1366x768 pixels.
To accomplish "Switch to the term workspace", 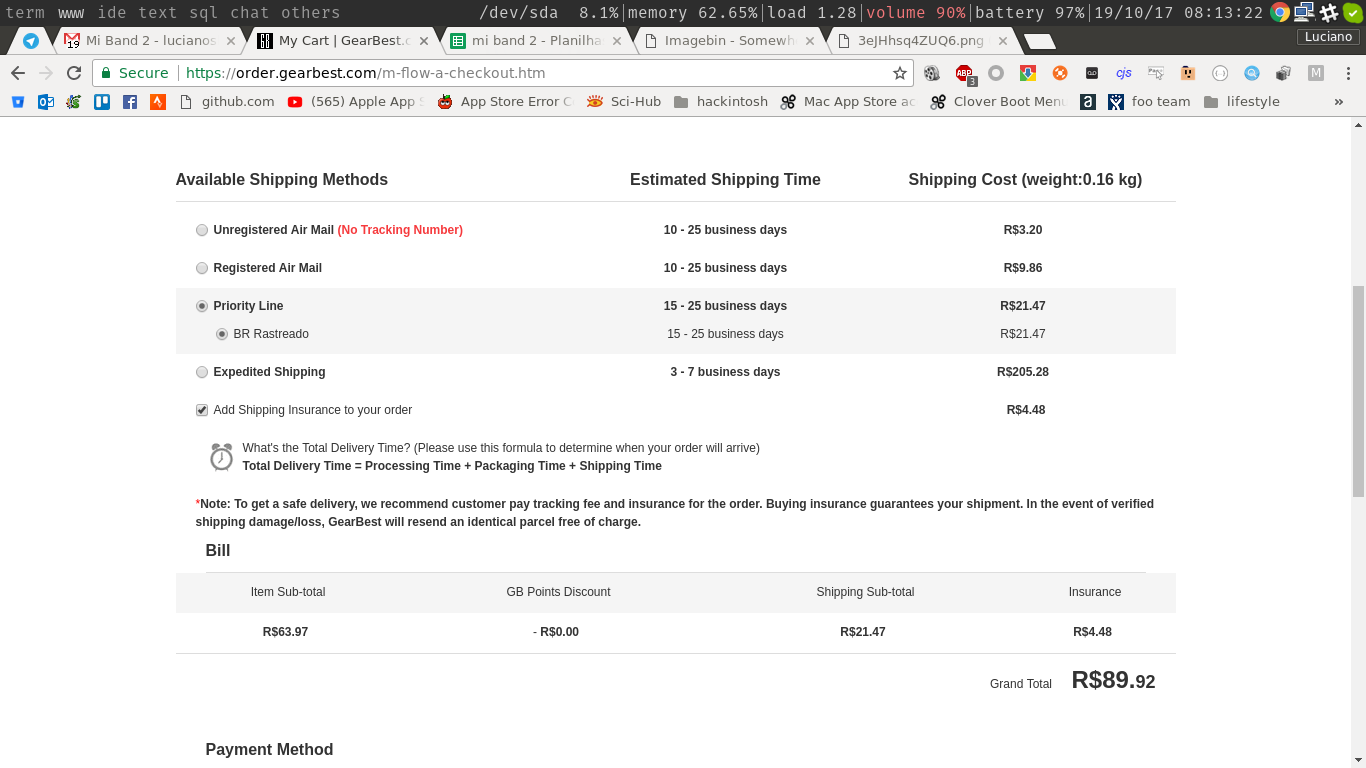I will 25,13.
